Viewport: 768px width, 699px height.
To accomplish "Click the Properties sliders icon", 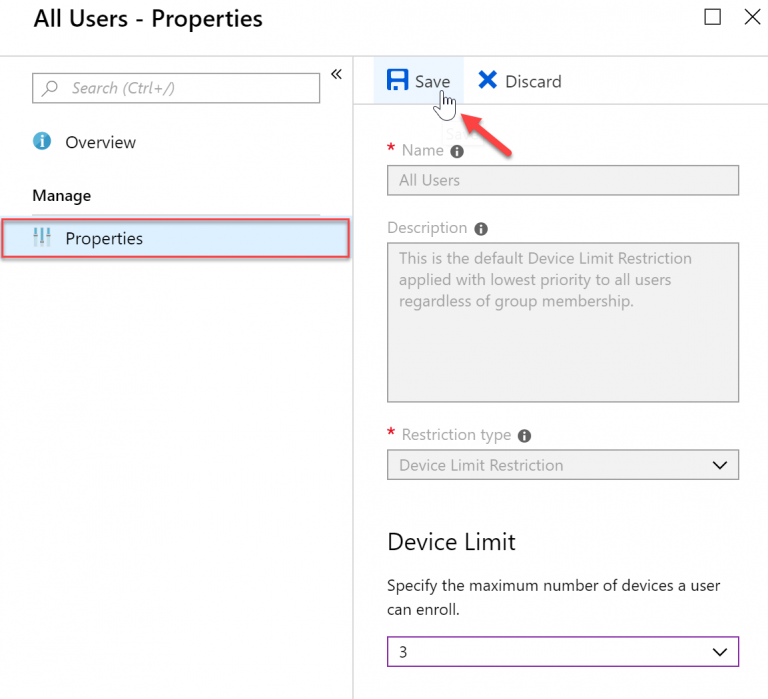I will [42, 237].
